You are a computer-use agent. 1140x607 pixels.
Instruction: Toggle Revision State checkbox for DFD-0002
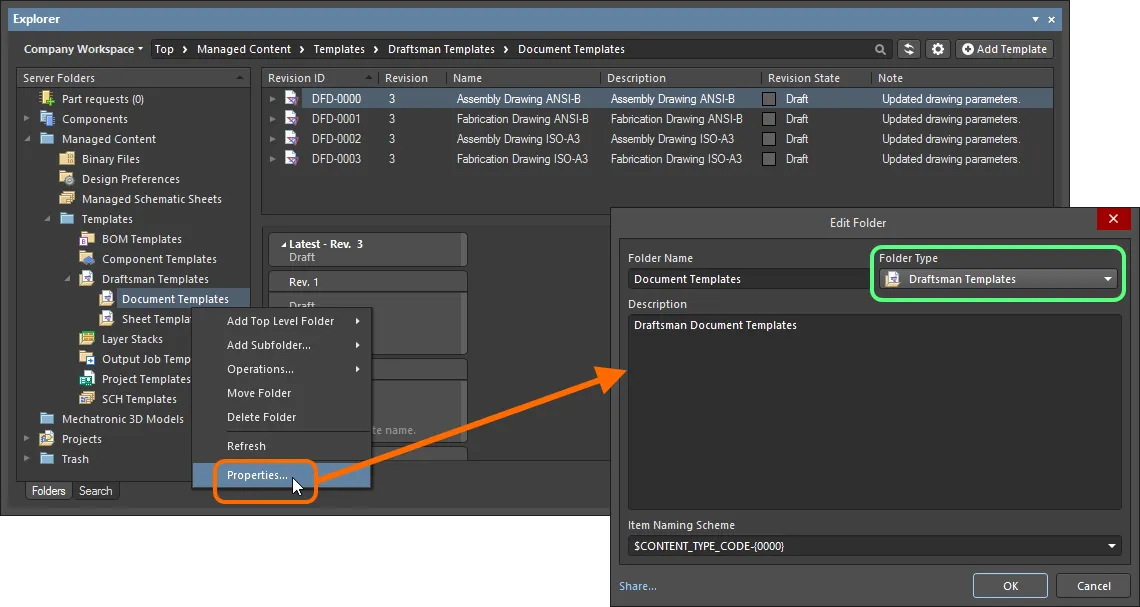click(x=769, y=139)
